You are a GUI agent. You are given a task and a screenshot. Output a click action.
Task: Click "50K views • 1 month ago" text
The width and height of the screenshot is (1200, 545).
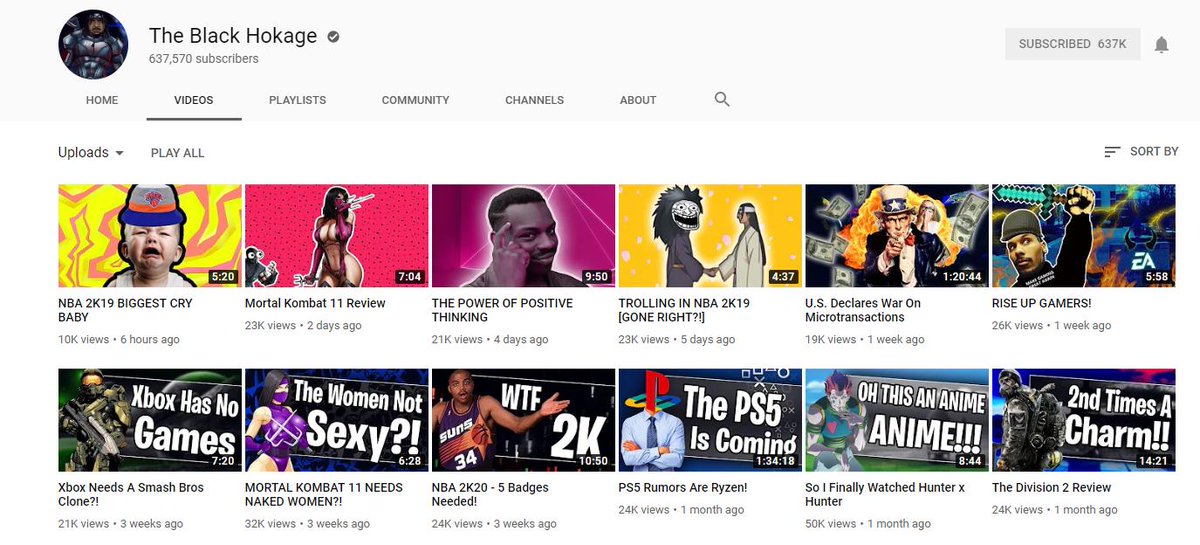[x=868, y=524]
